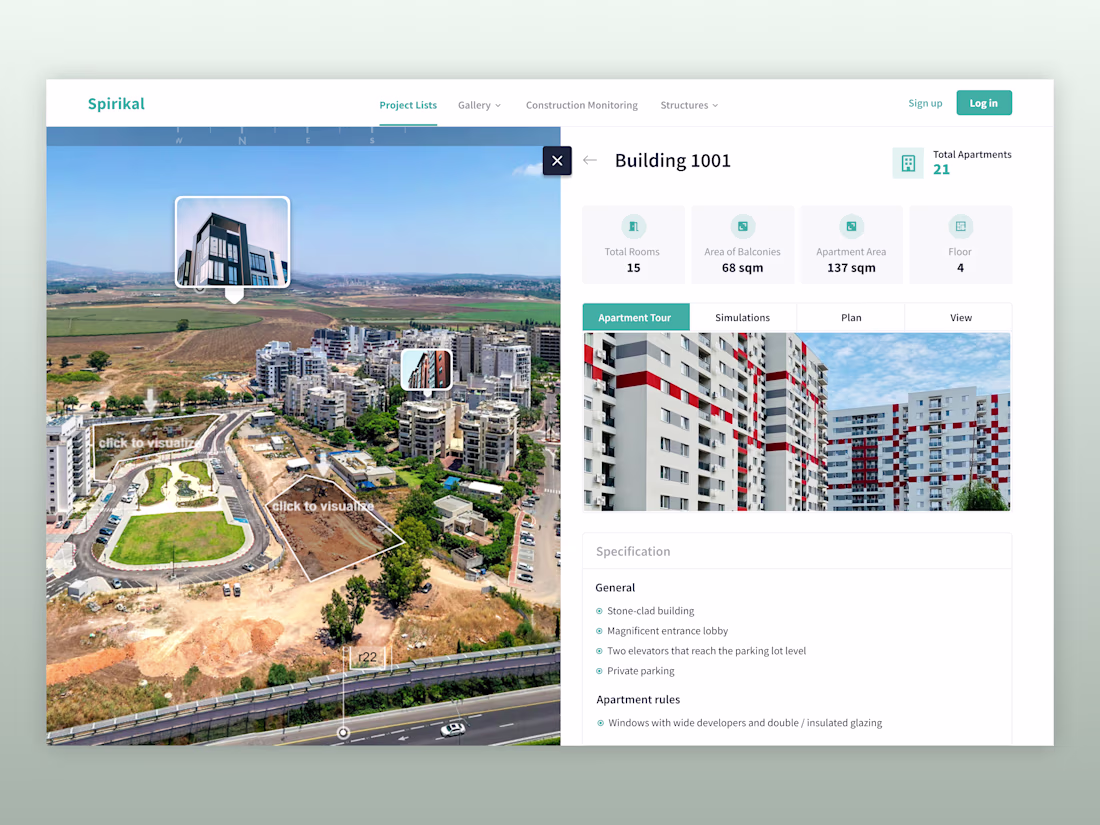Expand the Gallery dropdown chevron
Viewport: 1100px width, 825px height.
(498, 106)
